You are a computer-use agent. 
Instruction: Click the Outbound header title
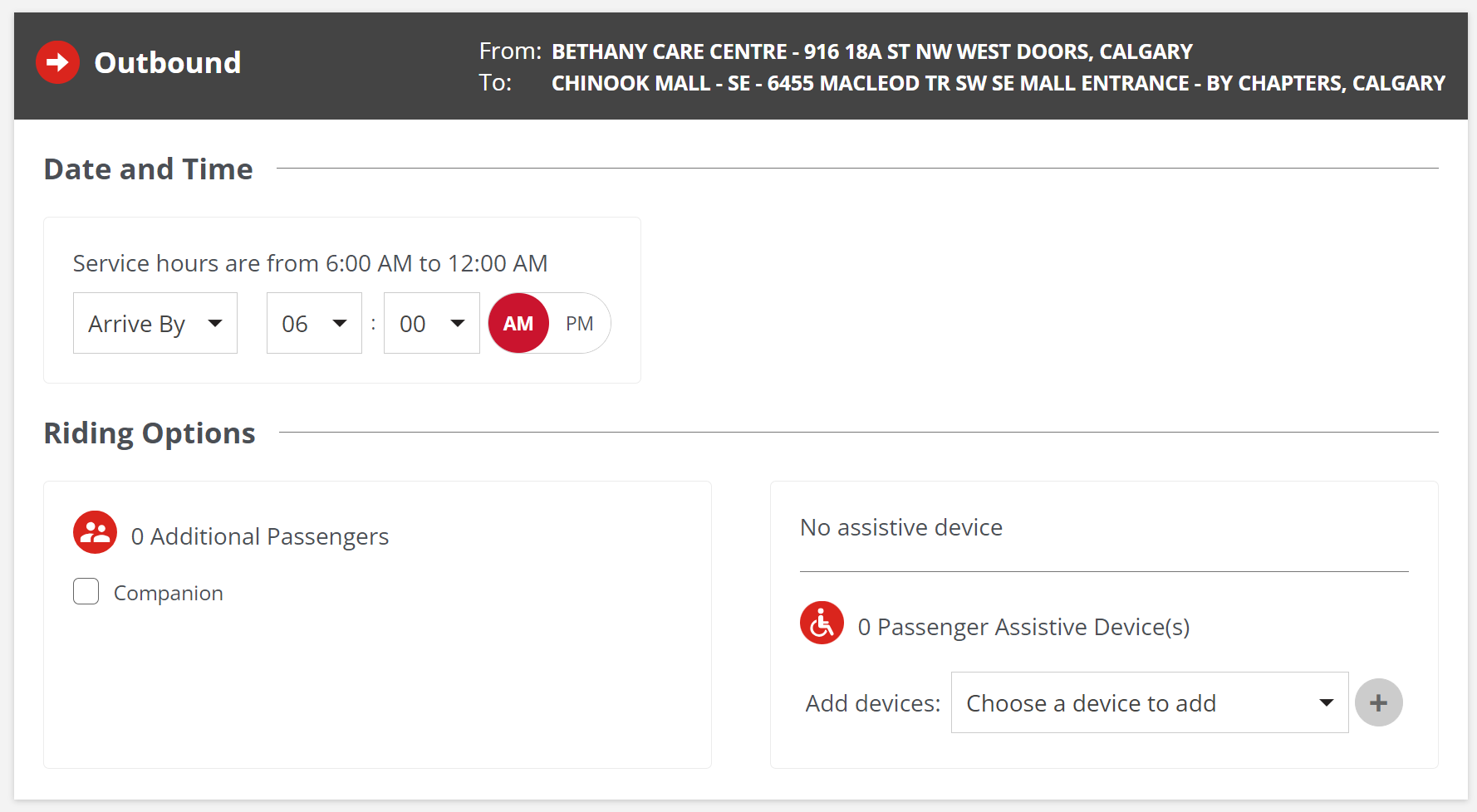[x=168, y=63]
